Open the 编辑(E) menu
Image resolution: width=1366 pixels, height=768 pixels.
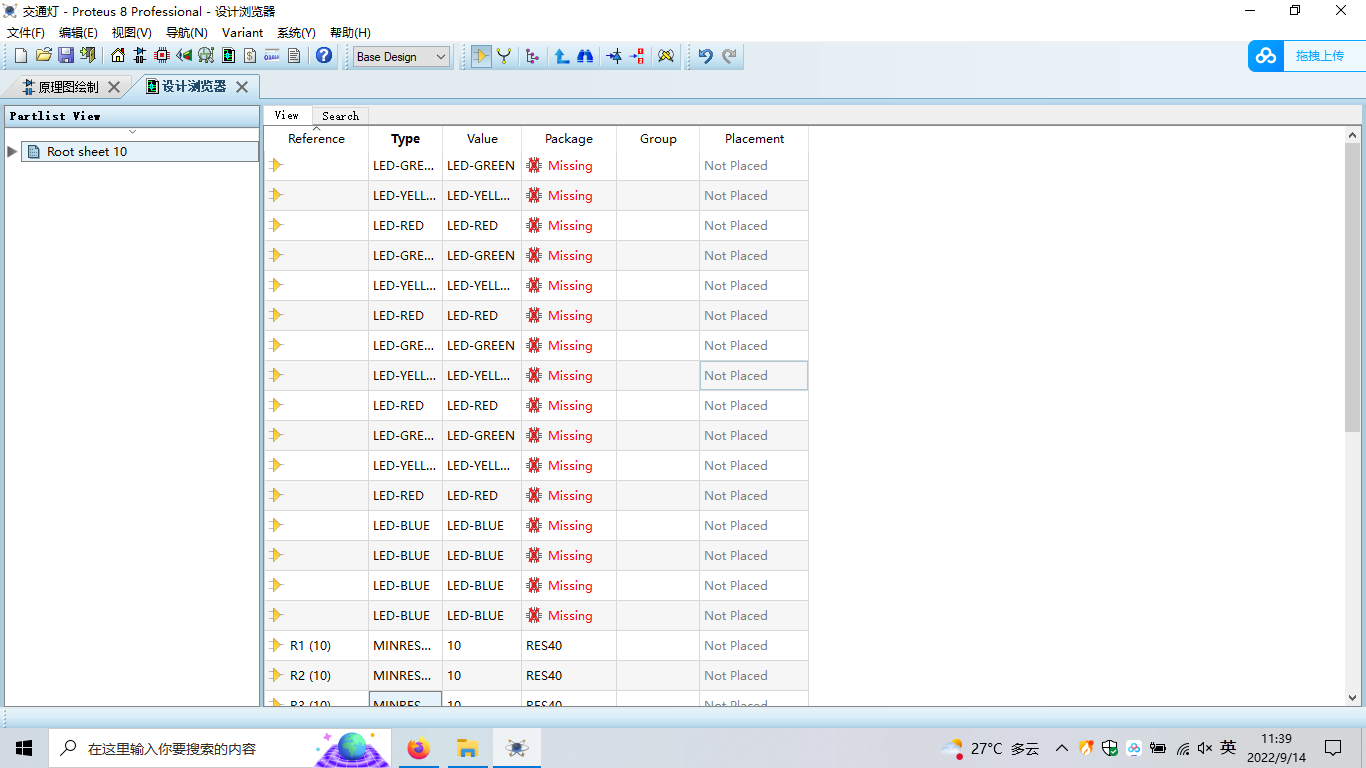tap(78, 32)
